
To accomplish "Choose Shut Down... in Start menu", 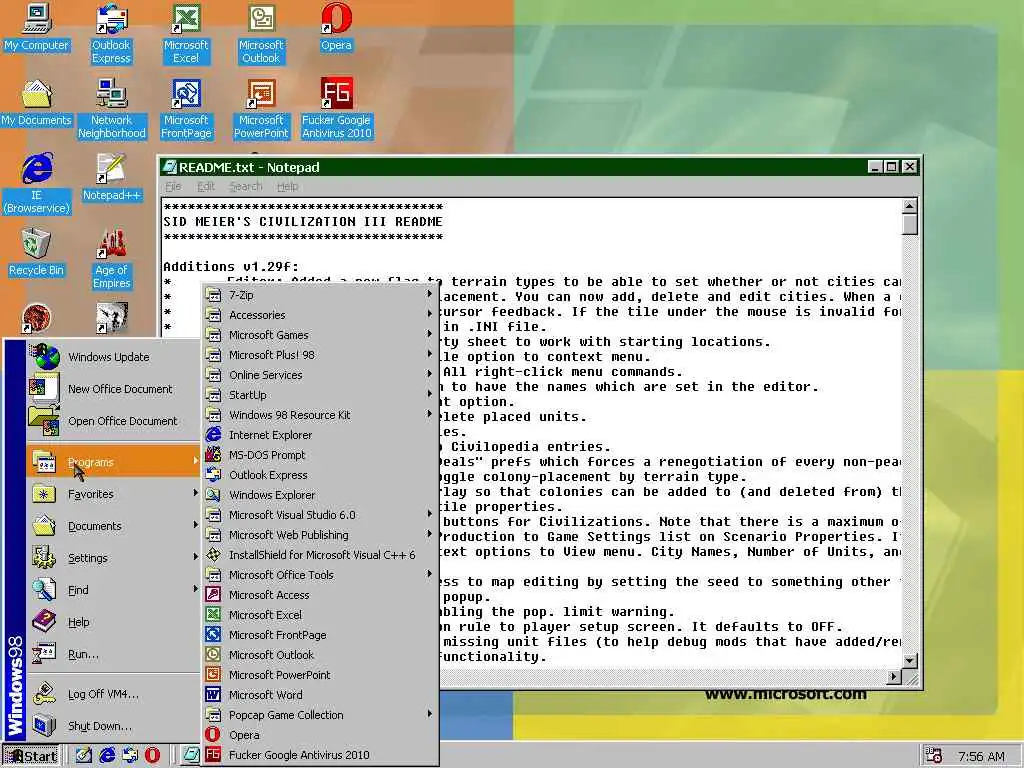I will click(113, 726).
